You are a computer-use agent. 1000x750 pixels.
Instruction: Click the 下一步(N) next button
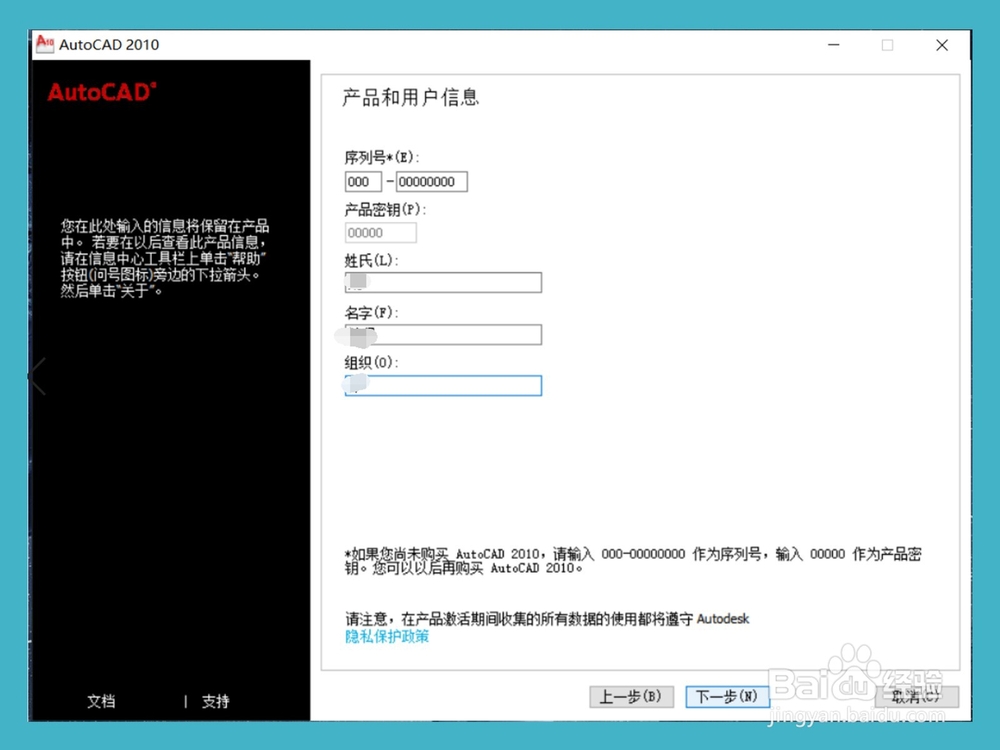(726, 697)
